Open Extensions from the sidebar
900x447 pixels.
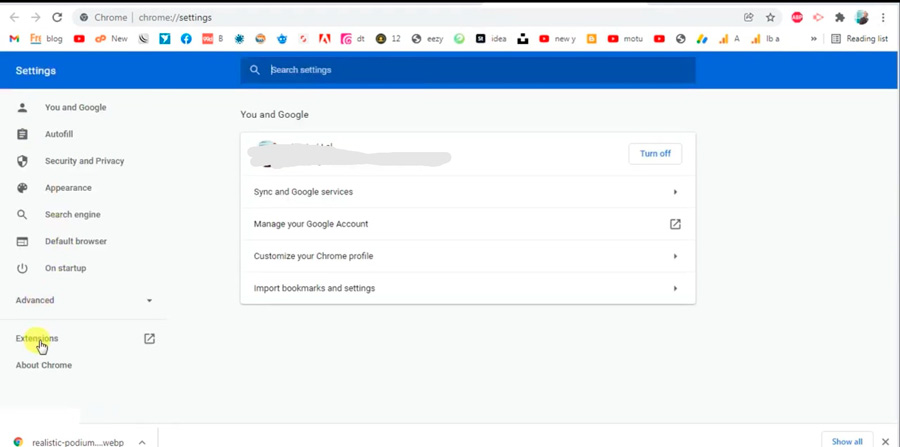click(37, 339)
